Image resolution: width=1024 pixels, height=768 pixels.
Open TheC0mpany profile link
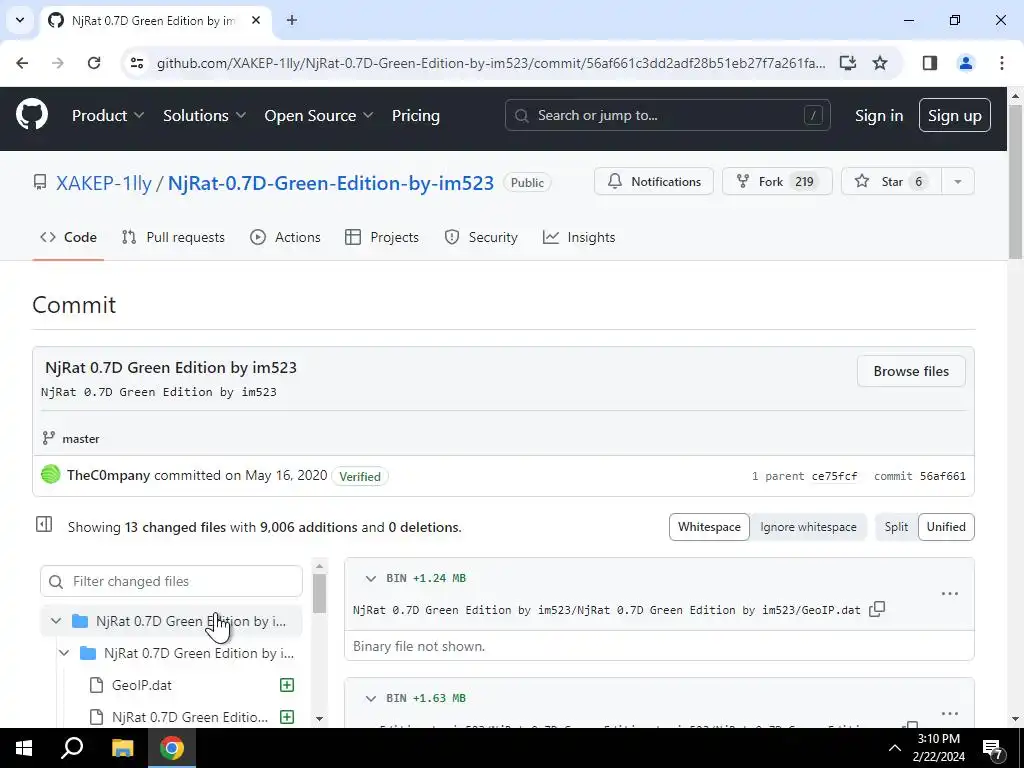tap(108, 475)
